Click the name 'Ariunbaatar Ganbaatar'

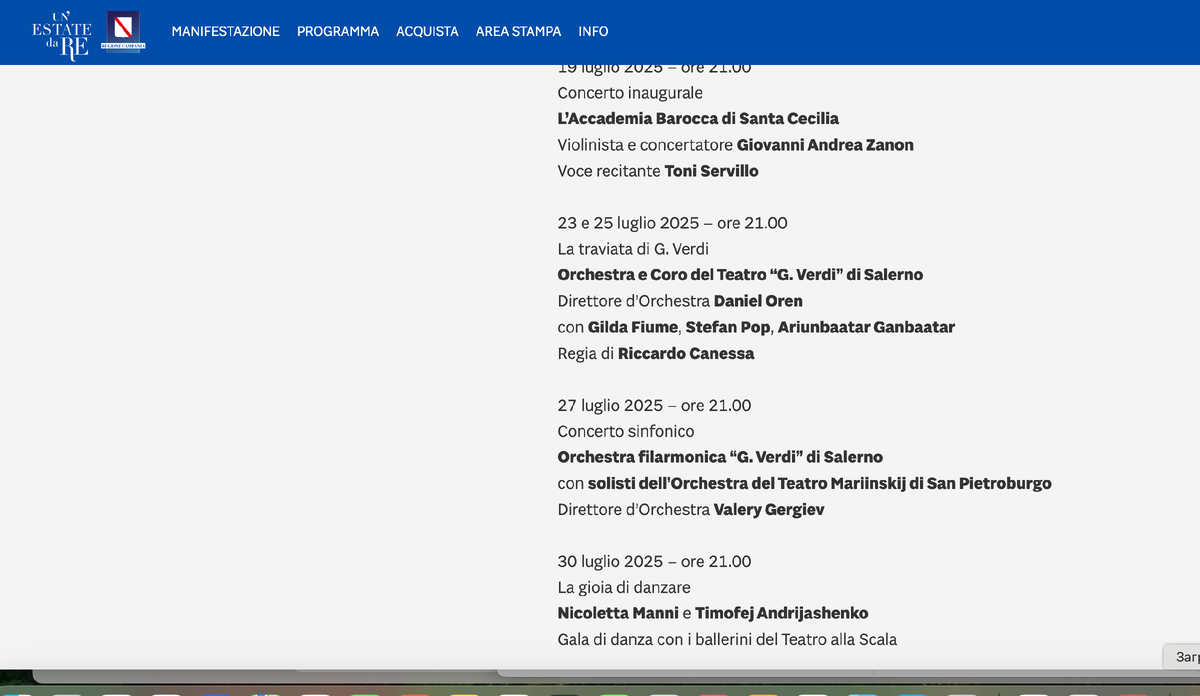click(x=866, y=327)
